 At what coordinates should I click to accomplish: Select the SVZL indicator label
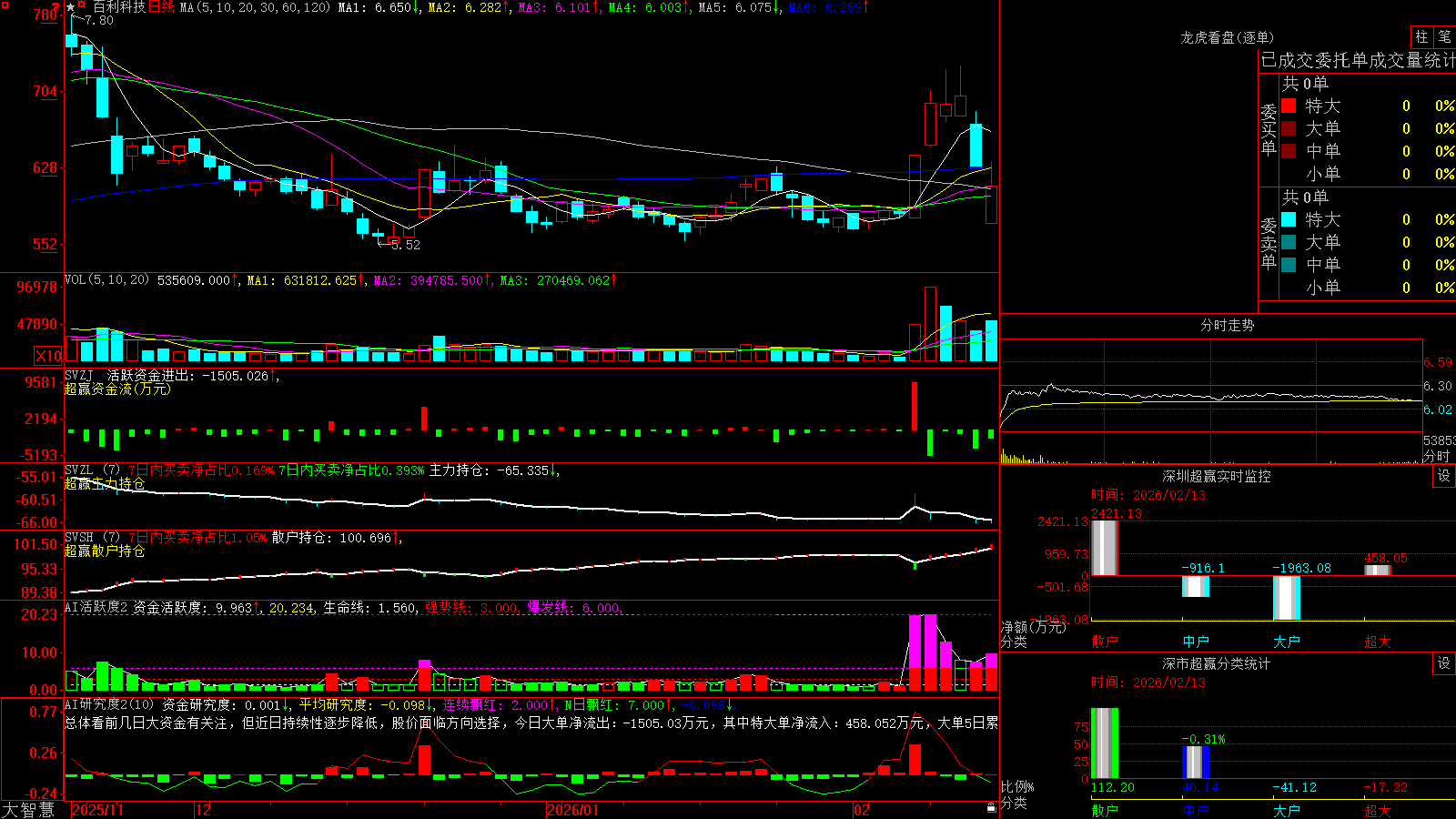[x=79, y=470]
